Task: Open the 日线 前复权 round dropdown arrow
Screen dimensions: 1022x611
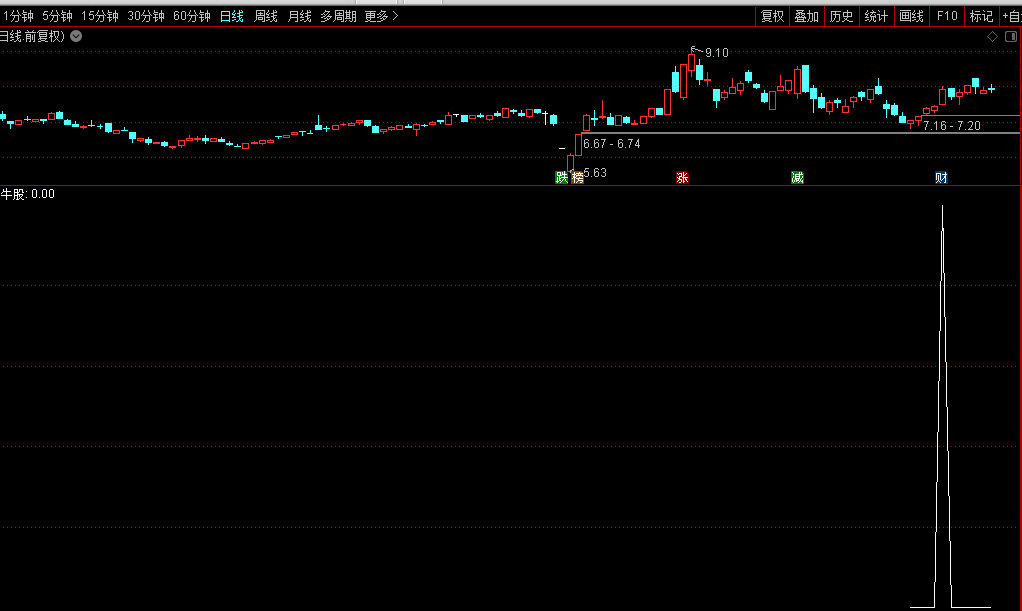Action: pos(76,36)
